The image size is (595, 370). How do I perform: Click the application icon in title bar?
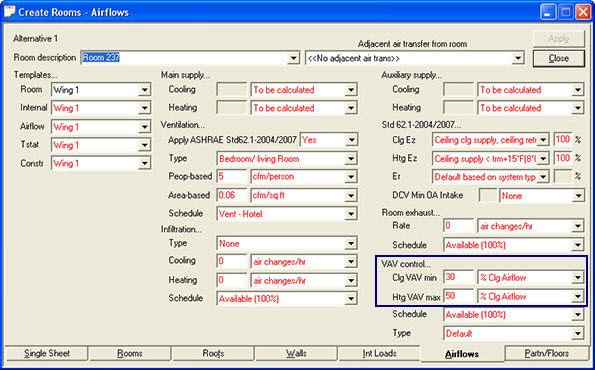pos(9,12)
